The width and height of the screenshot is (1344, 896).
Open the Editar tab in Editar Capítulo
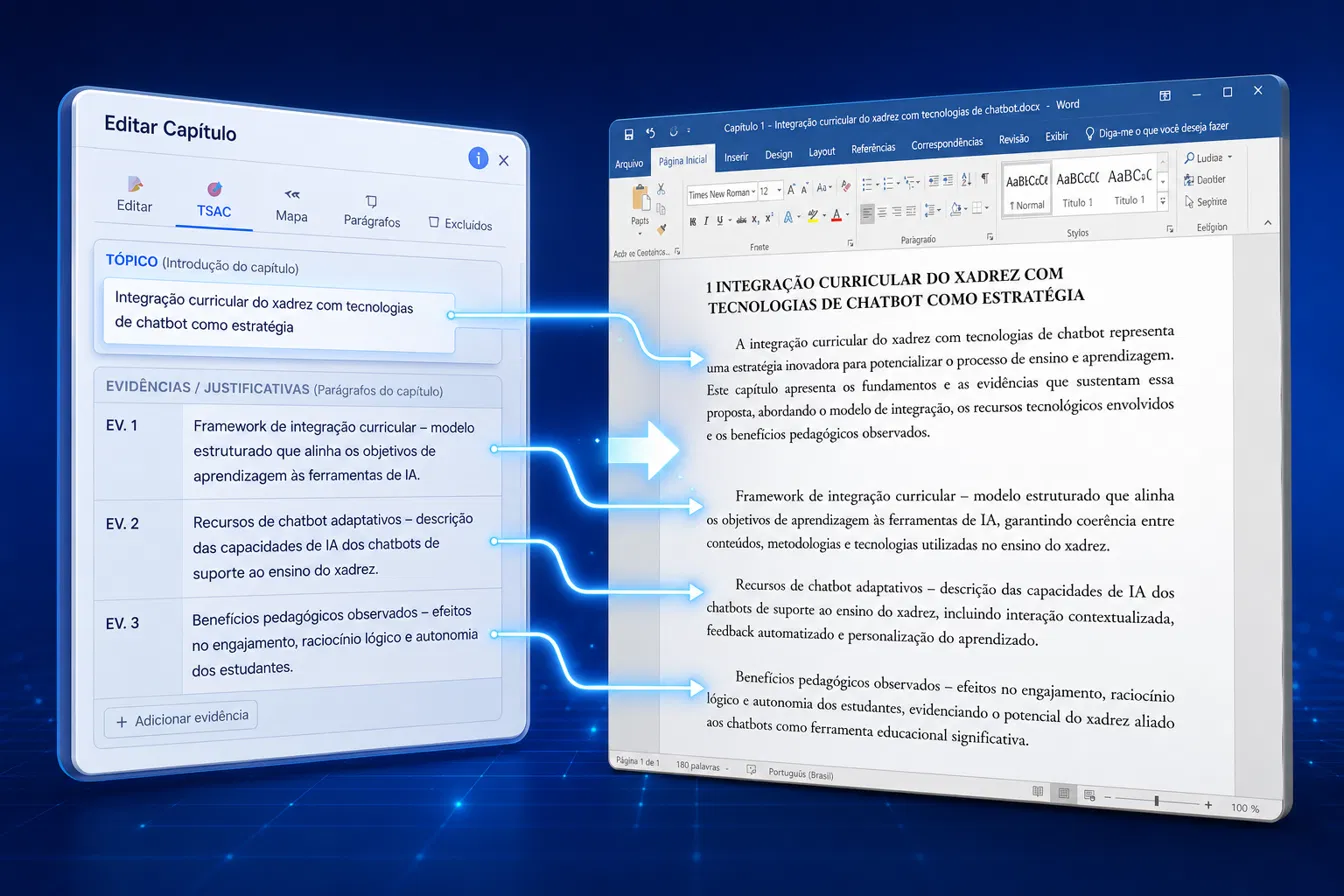135,197
